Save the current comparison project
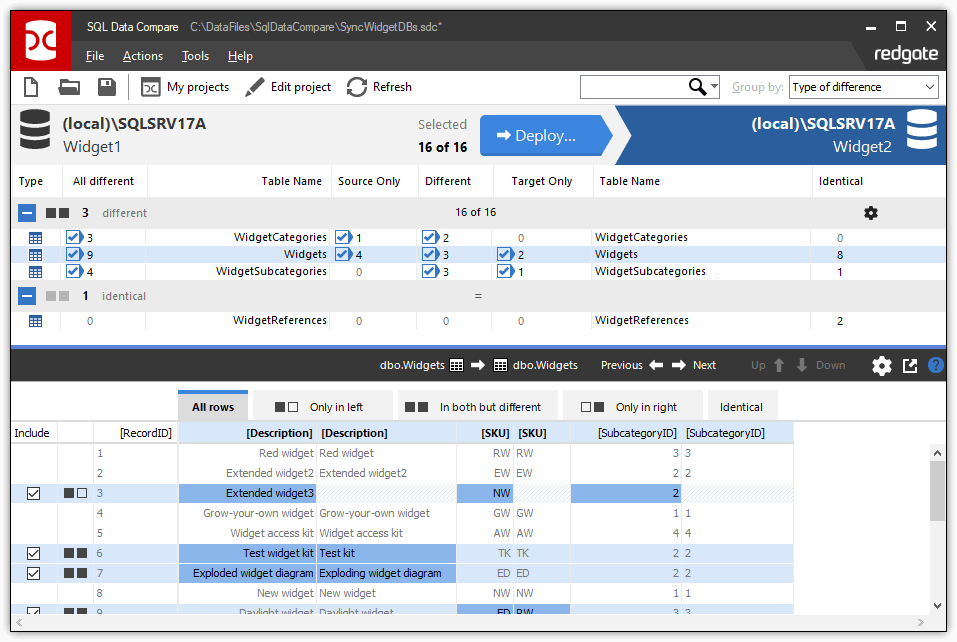This screenshot has width=957, height=642. (x=106, y=87)
